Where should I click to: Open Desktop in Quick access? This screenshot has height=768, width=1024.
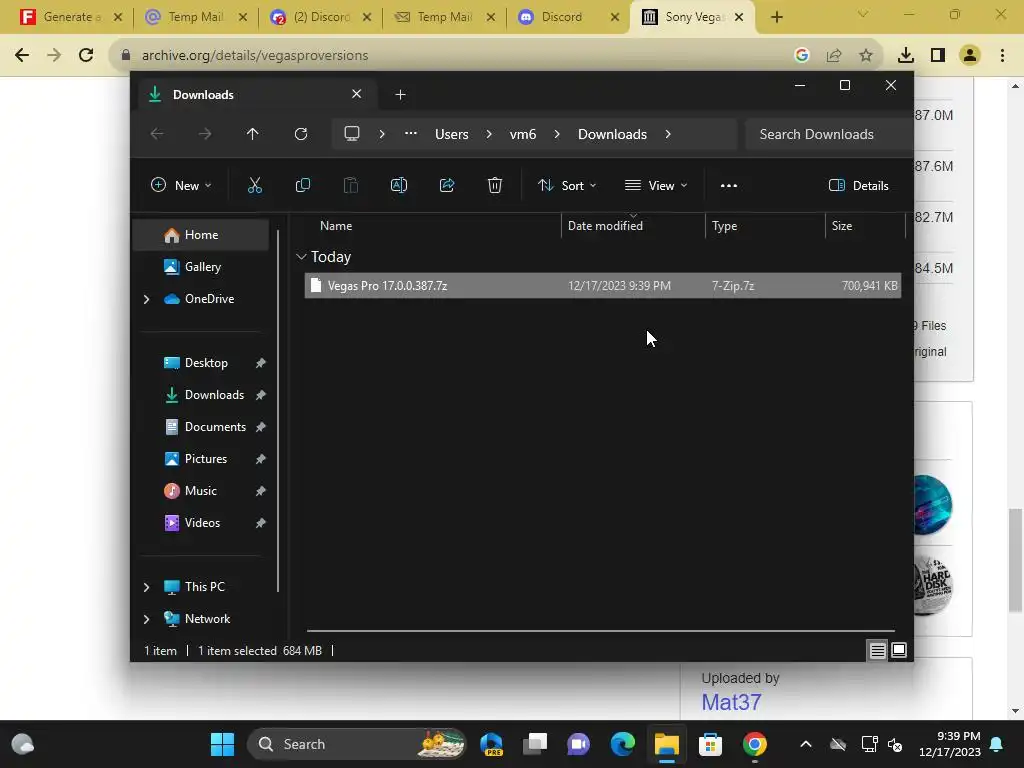tap(206, 363)
